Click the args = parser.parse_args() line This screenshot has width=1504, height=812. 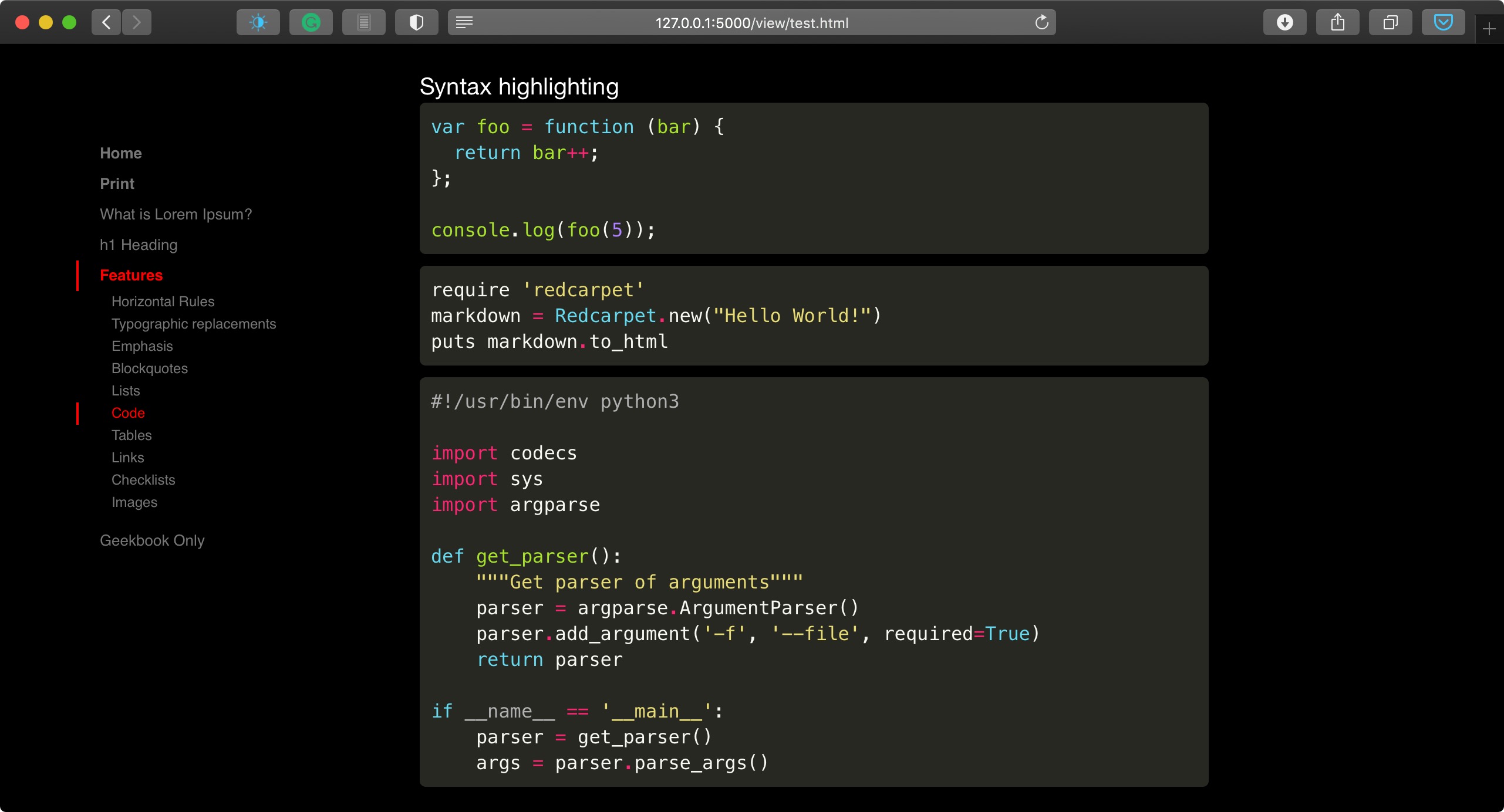622,763
